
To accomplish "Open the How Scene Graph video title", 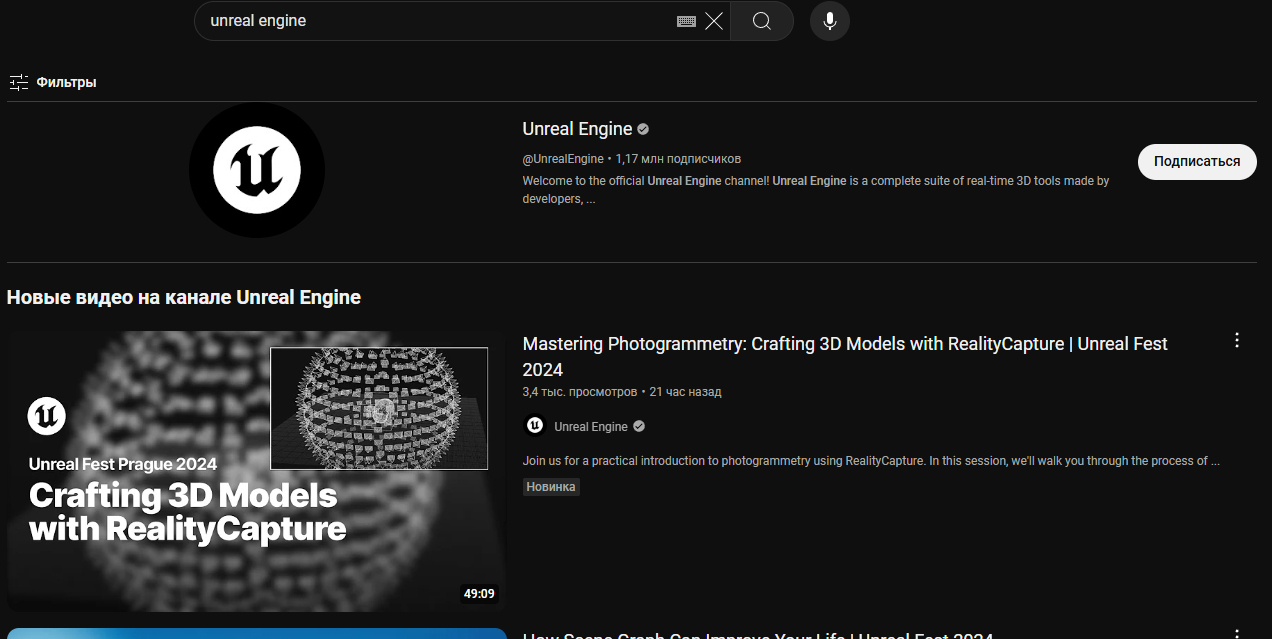I will tap(758, 635).
